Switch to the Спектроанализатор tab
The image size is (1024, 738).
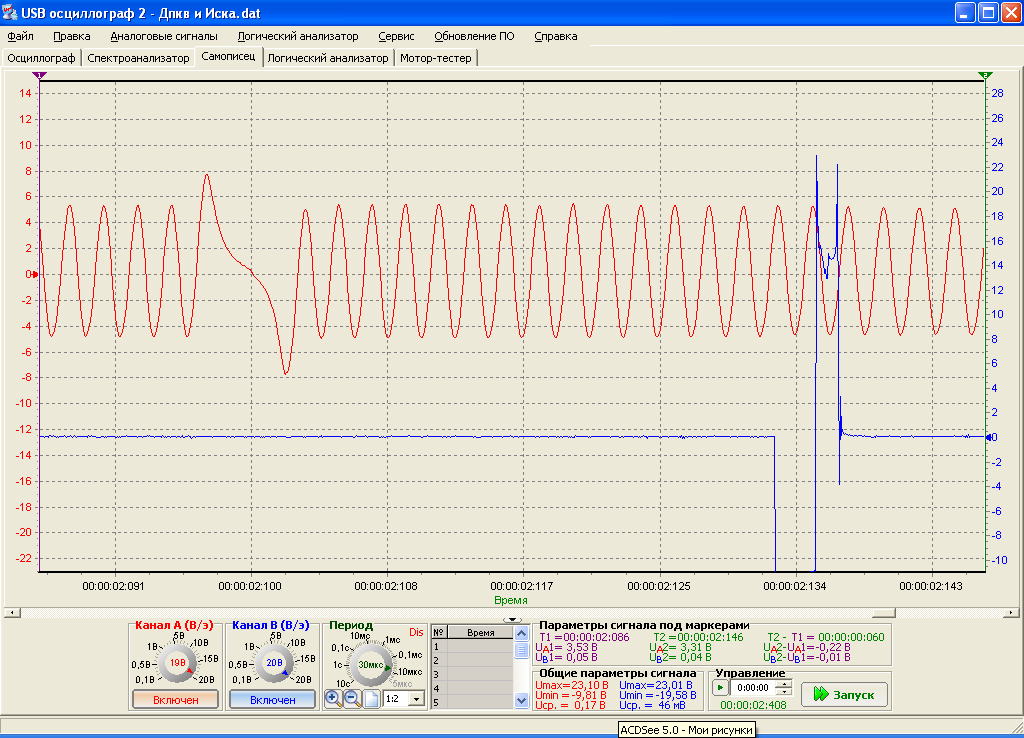(x=138, y=58)
